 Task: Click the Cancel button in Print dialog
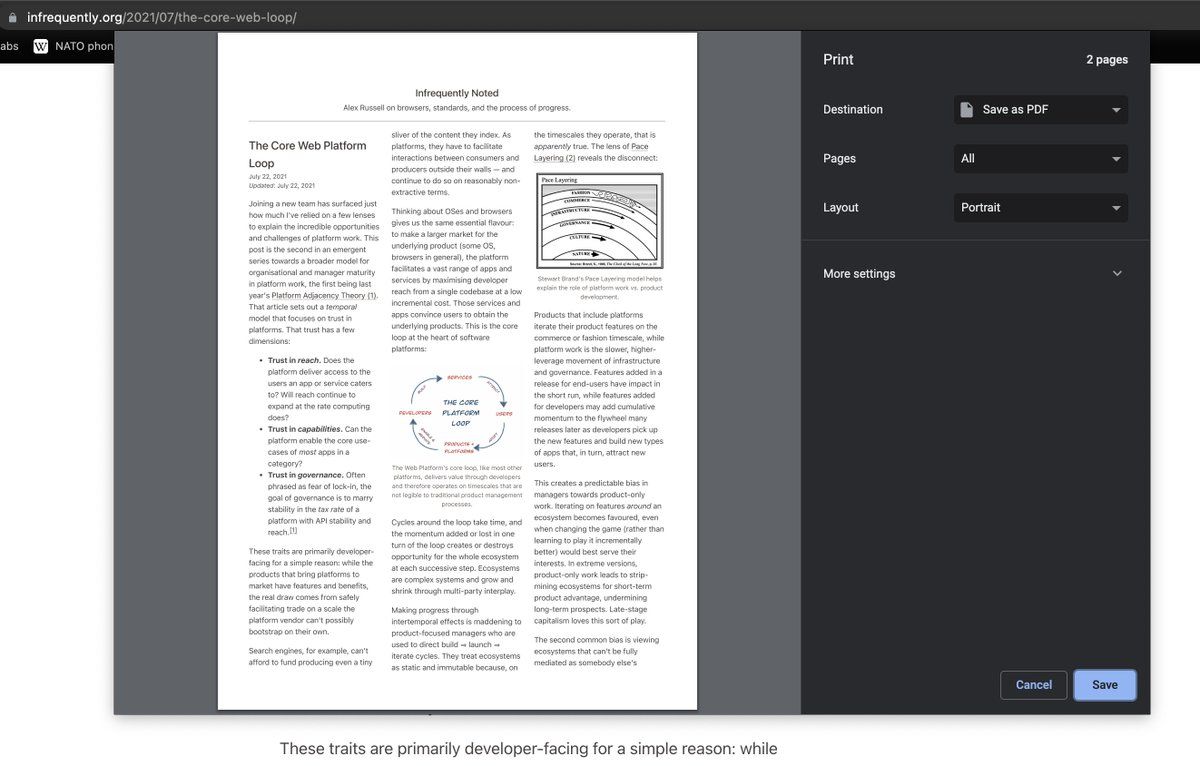coord(1033,685)
